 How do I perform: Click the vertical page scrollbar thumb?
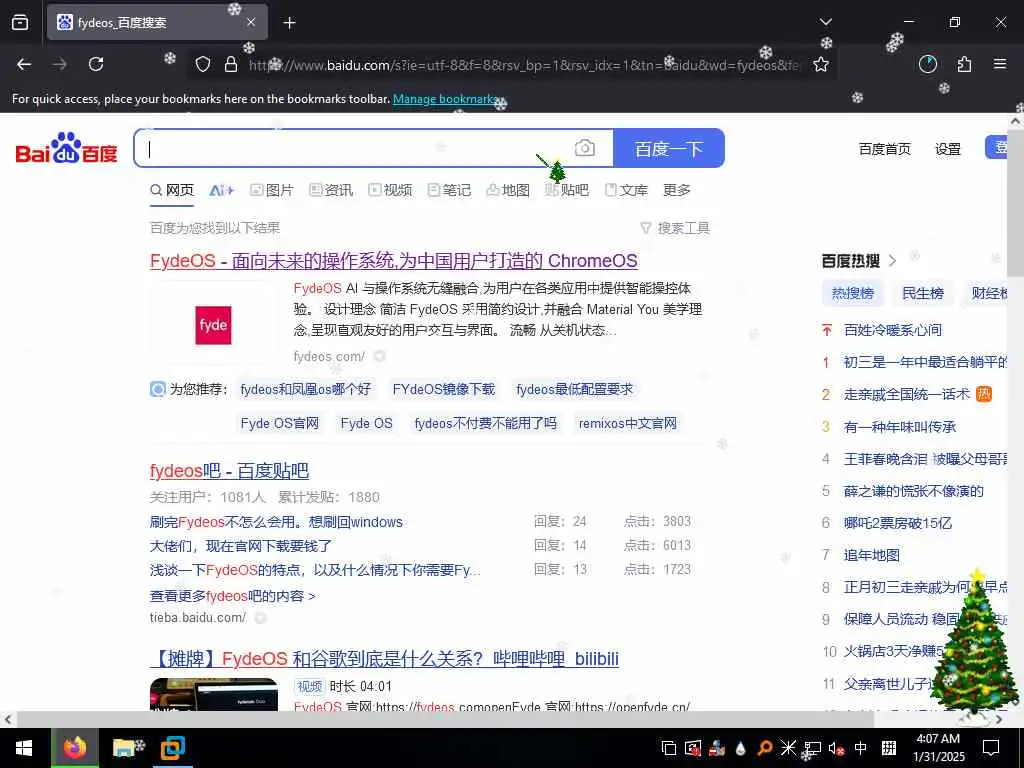coord(1015,202)
